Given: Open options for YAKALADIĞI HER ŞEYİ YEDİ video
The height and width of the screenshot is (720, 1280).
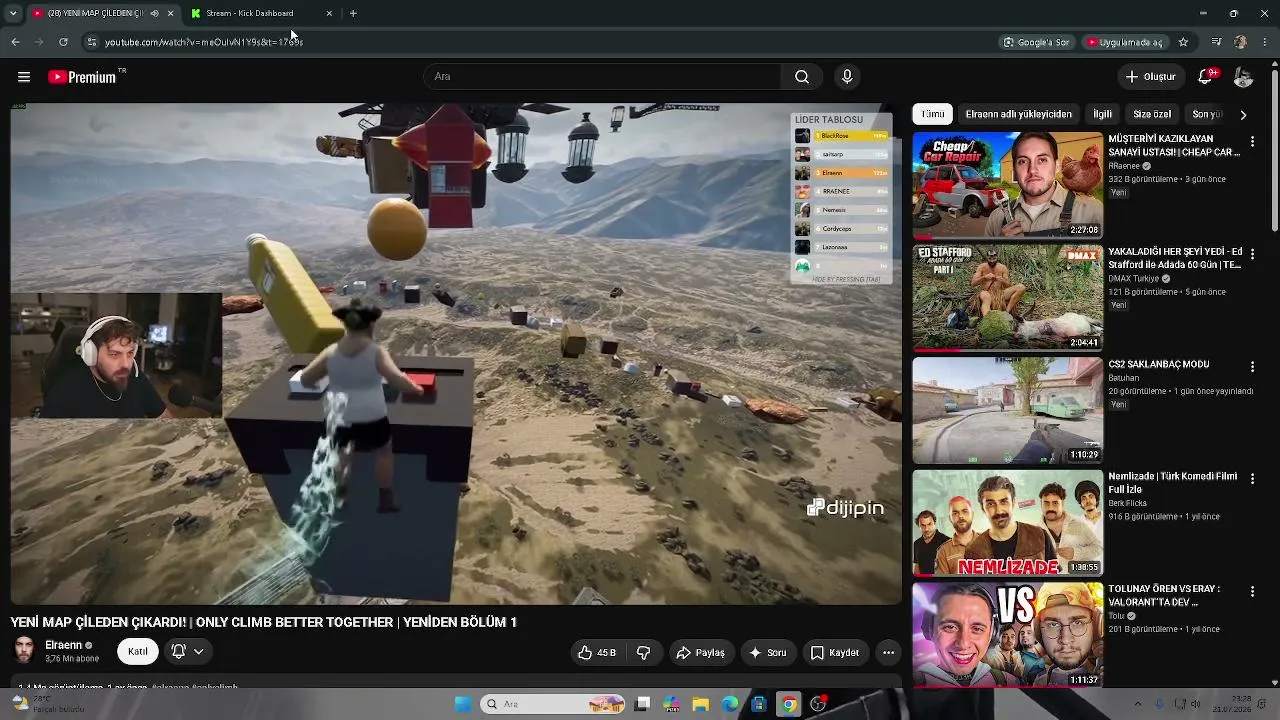Looking at the screenshot, I should [x=1252, y=255].
